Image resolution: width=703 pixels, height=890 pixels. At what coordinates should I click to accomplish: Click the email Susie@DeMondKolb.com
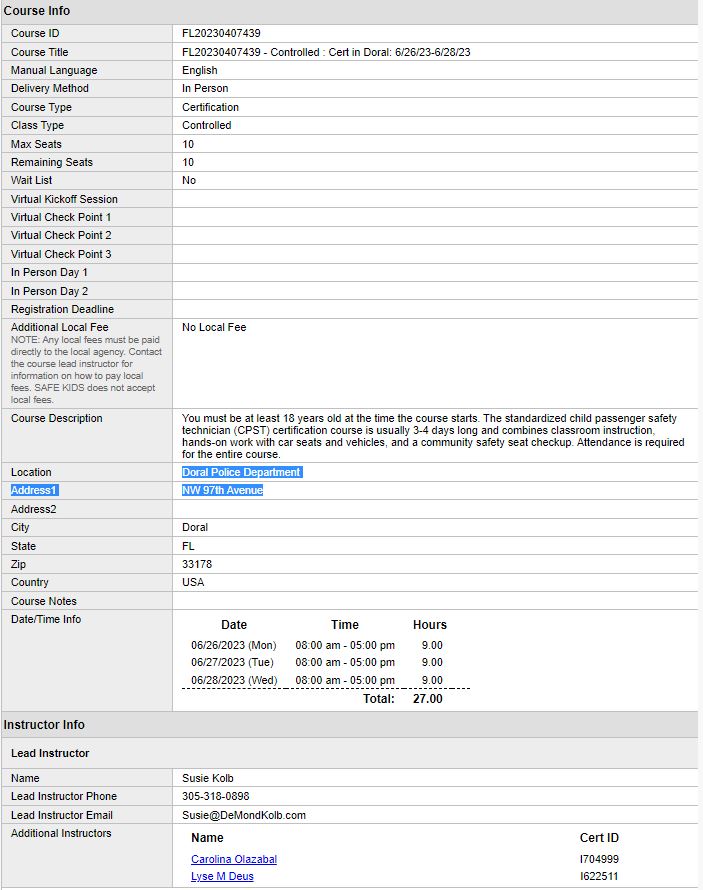244,815
